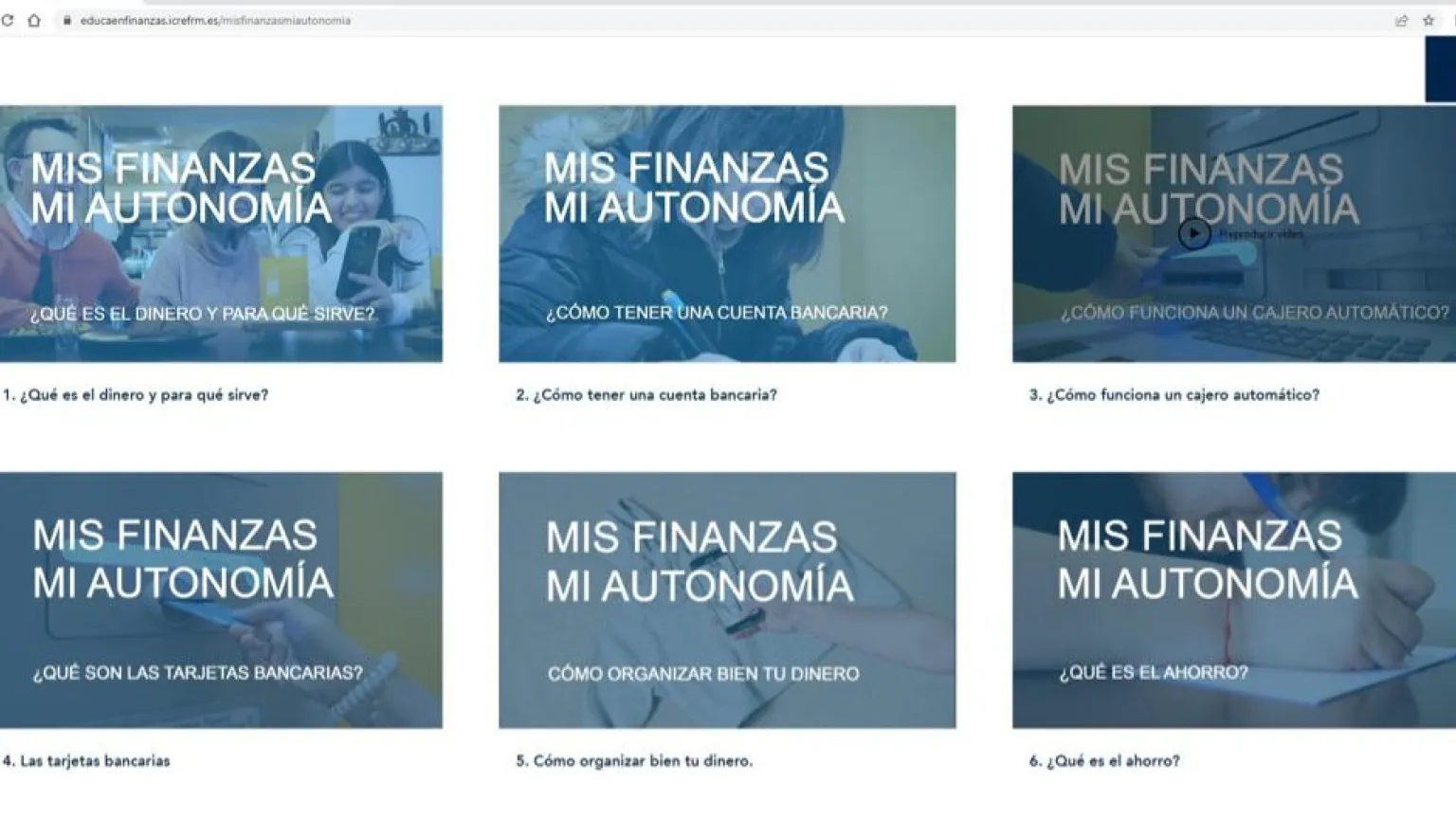This screenshot has width=1456, height=819.
Task: Select caption '2. ¿Cómo tener una cuenta bancaria?'
Action: pos(646,395)
